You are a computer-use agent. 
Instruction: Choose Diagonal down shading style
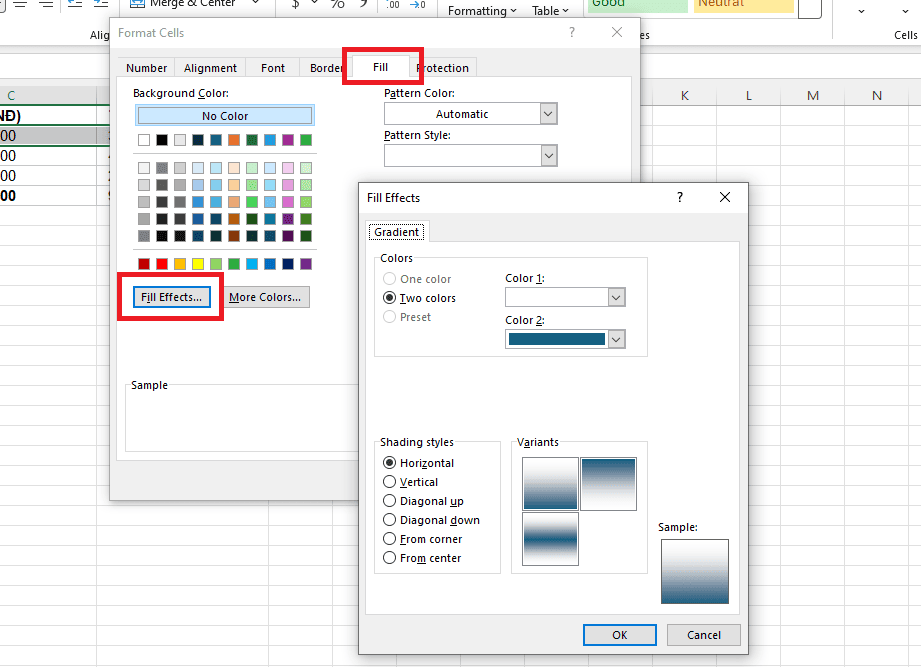(431, 520)
